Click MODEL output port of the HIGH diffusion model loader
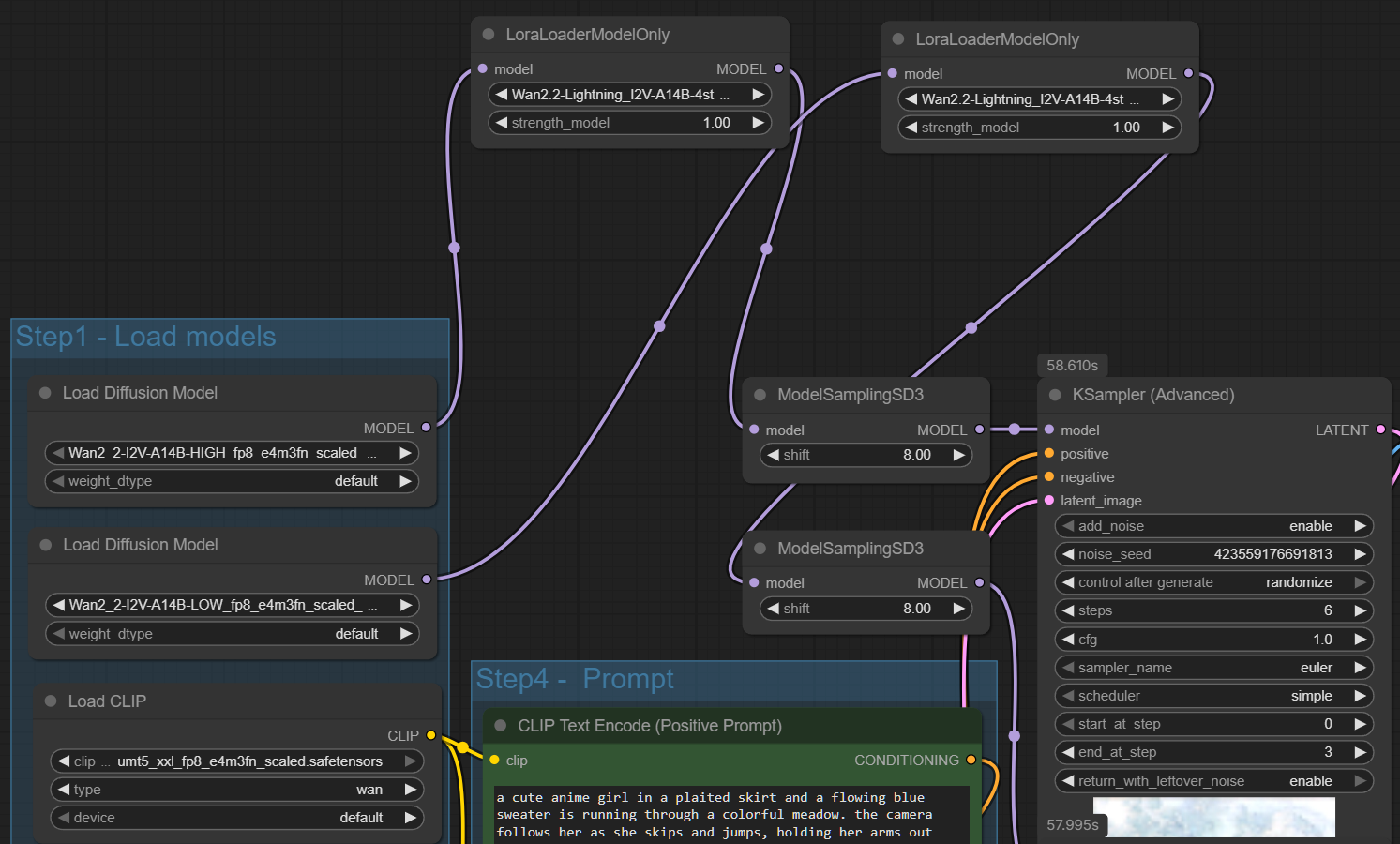This screenshot has width=1400, height=844. click(x=426, y=428)
